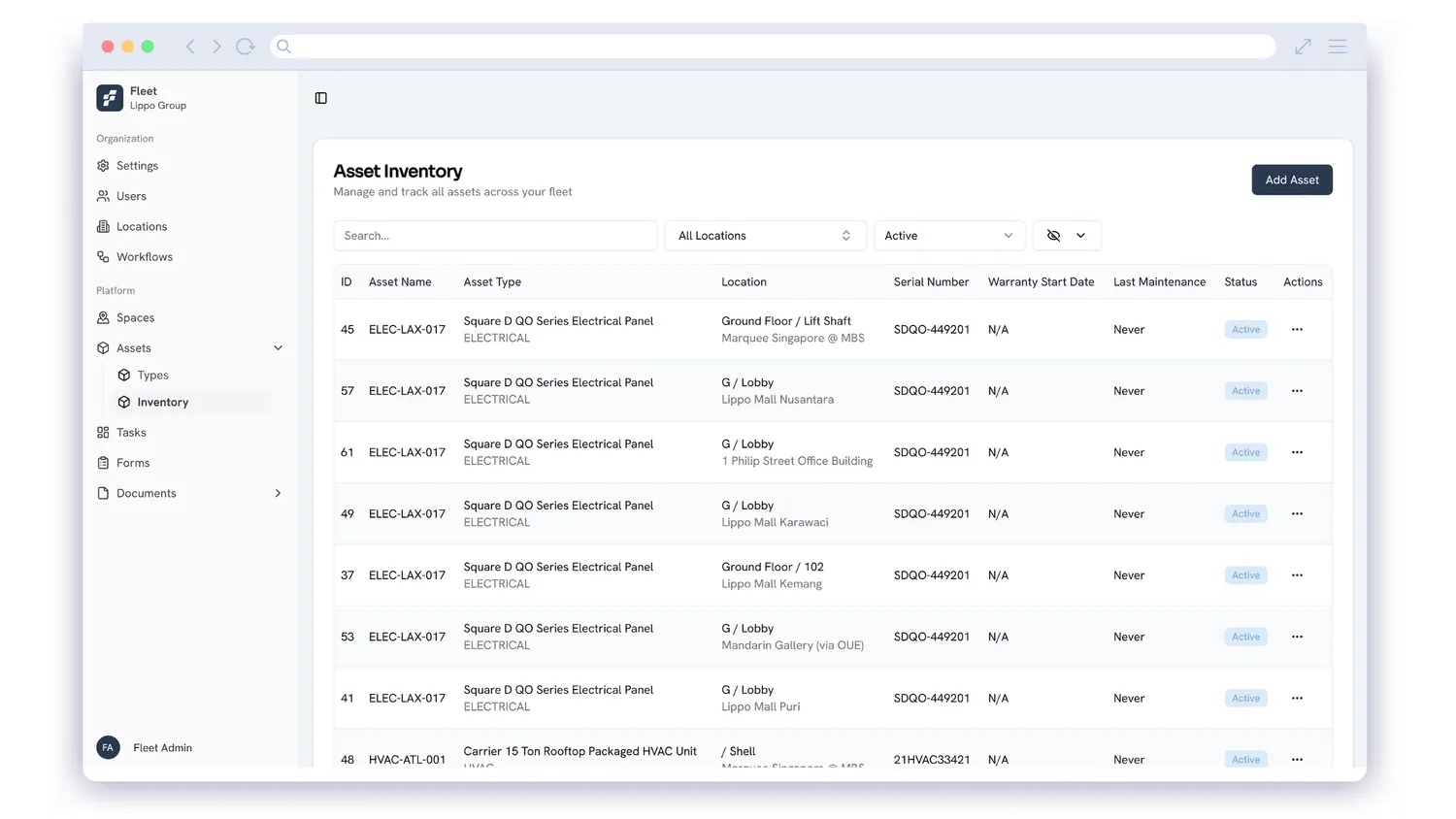Open row actions for asset ID 57
This screenshot has height=819, width=1456.
[x=1297, y=391]
